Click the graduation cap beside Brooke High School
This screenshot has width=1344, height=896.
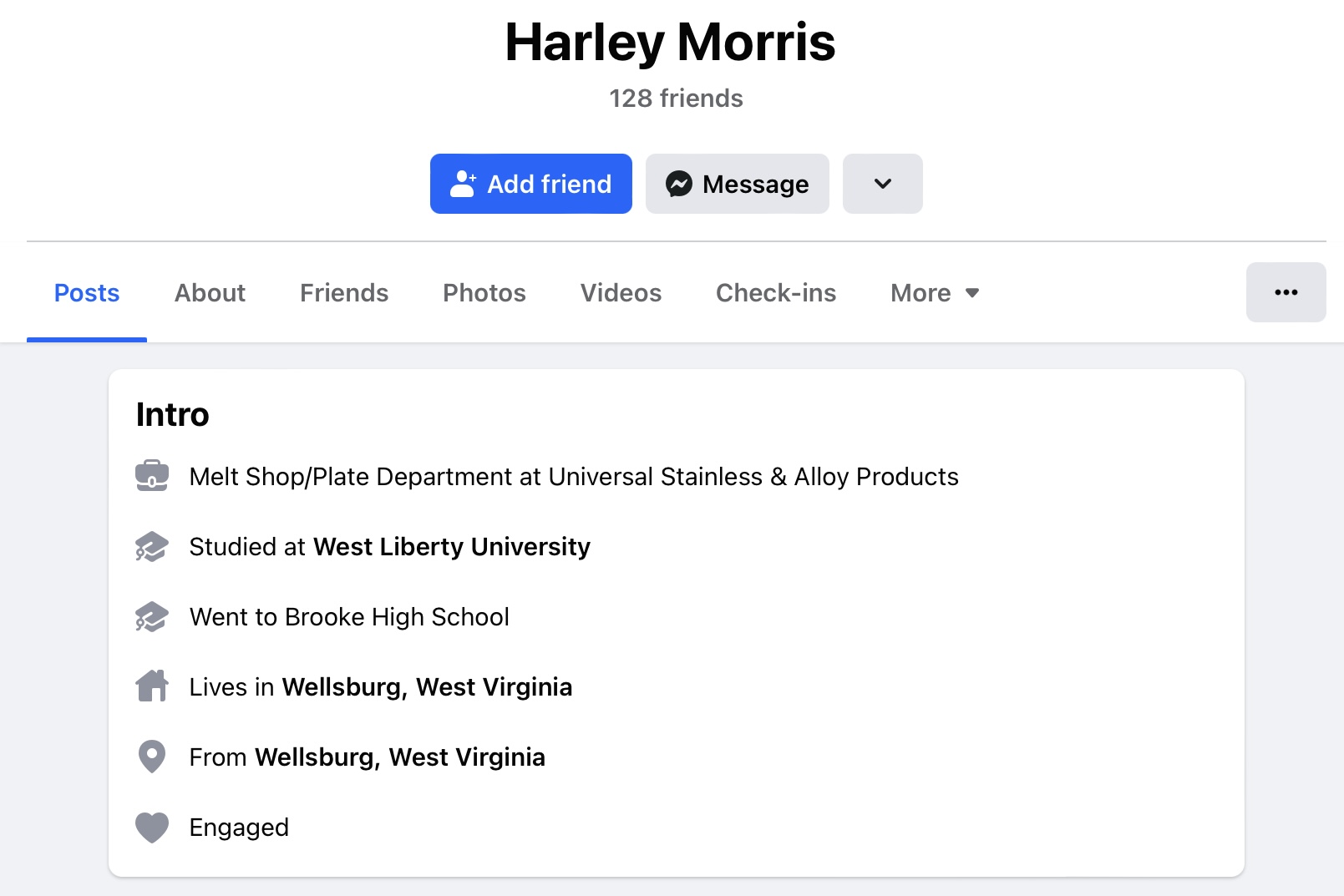(152, 616)
